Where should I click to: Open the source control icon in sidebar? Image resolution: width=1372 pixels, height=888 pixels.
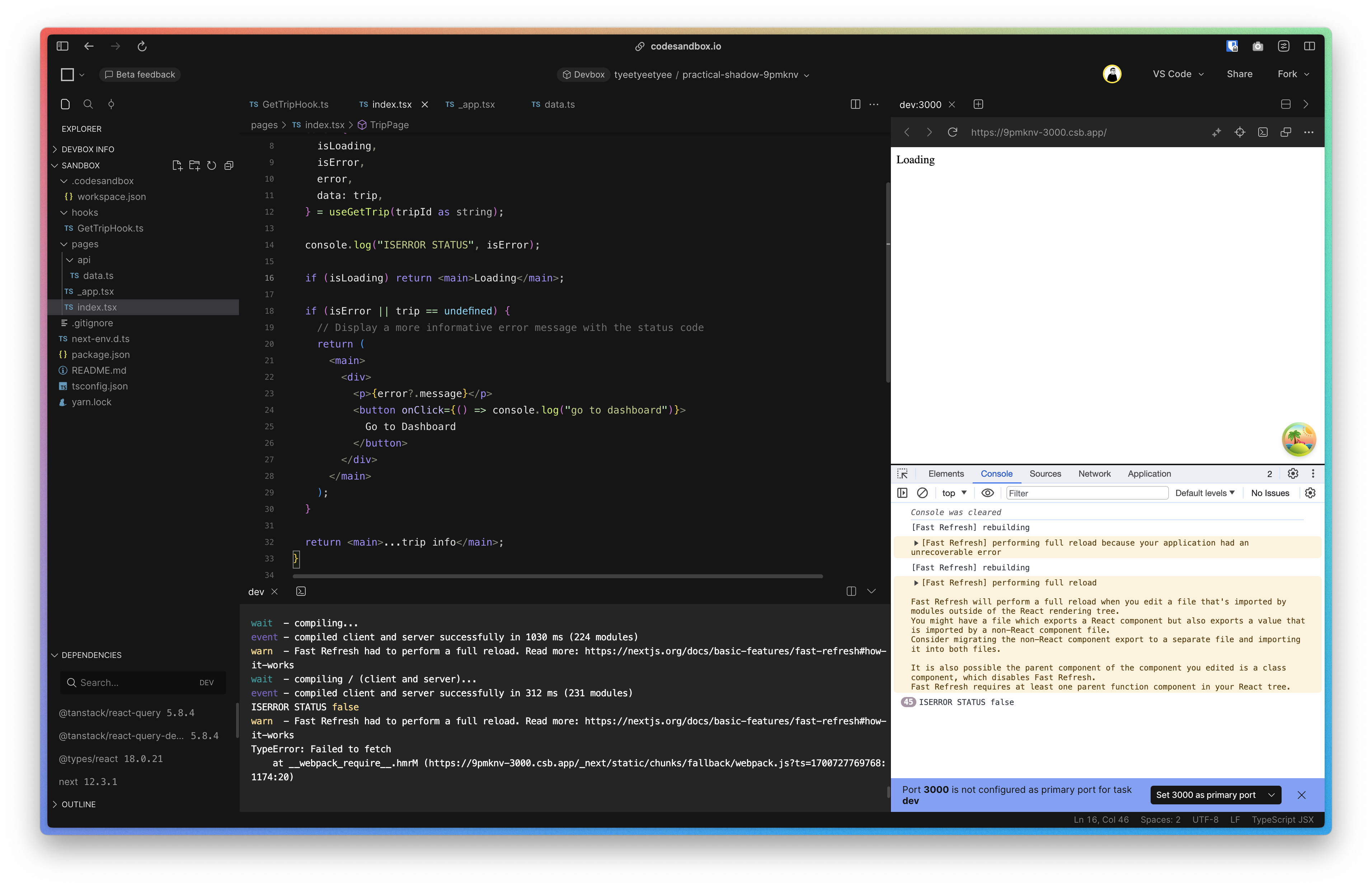[x=111, y=104]
